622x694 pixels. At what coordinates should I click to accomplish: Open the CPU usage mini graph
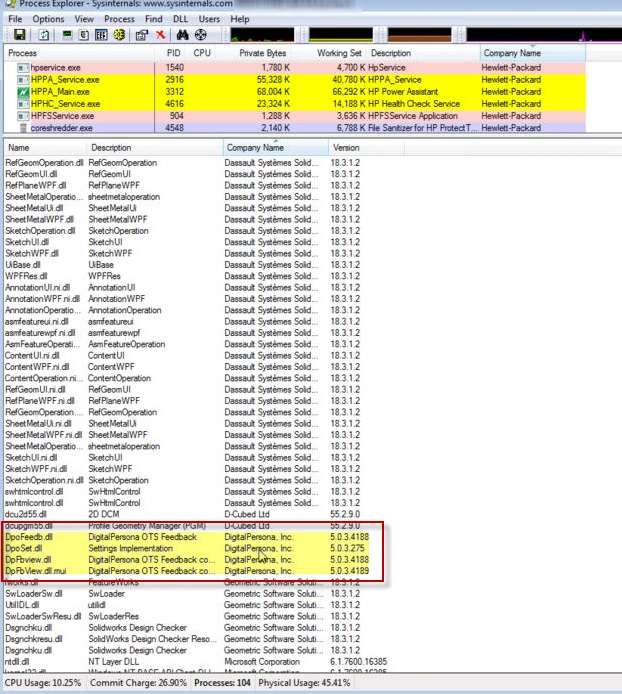point(262,35)
